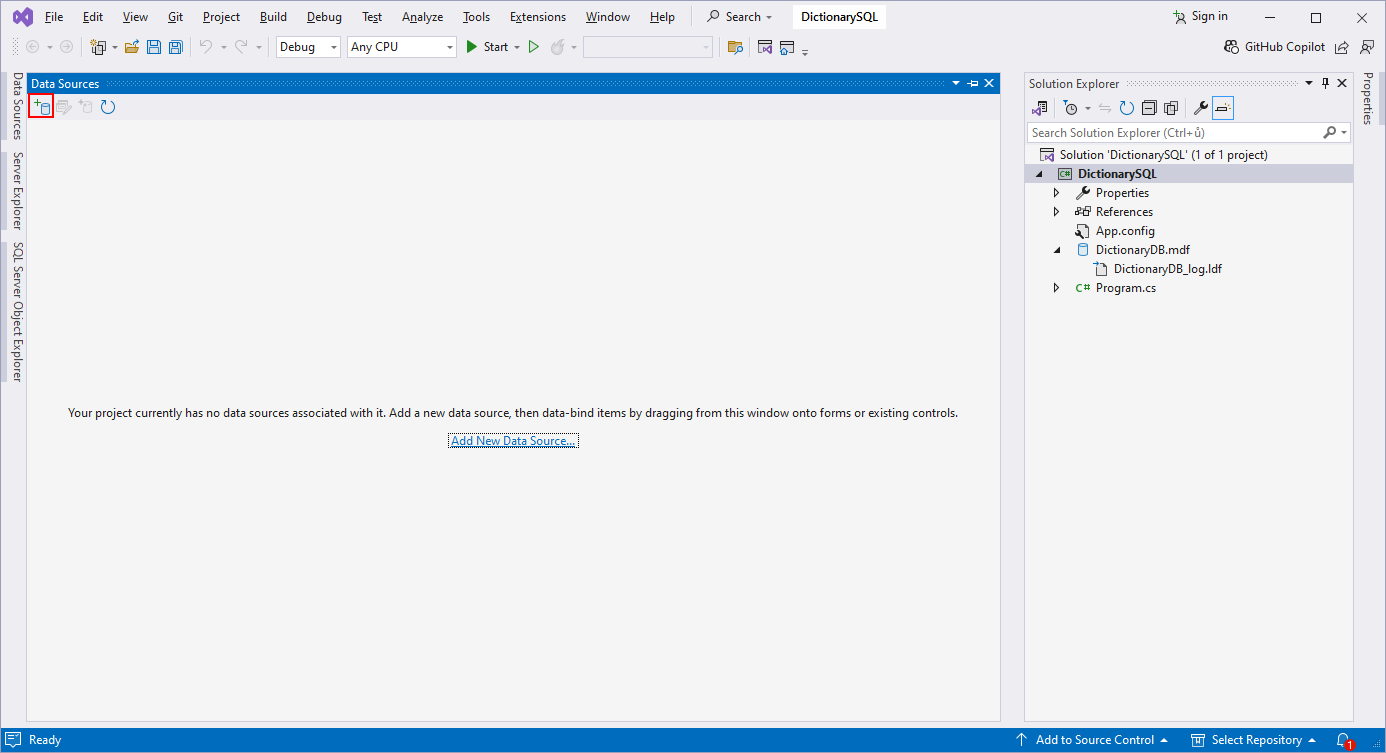
Task: Open the Build menu
Action: click(x=273, y=17)
